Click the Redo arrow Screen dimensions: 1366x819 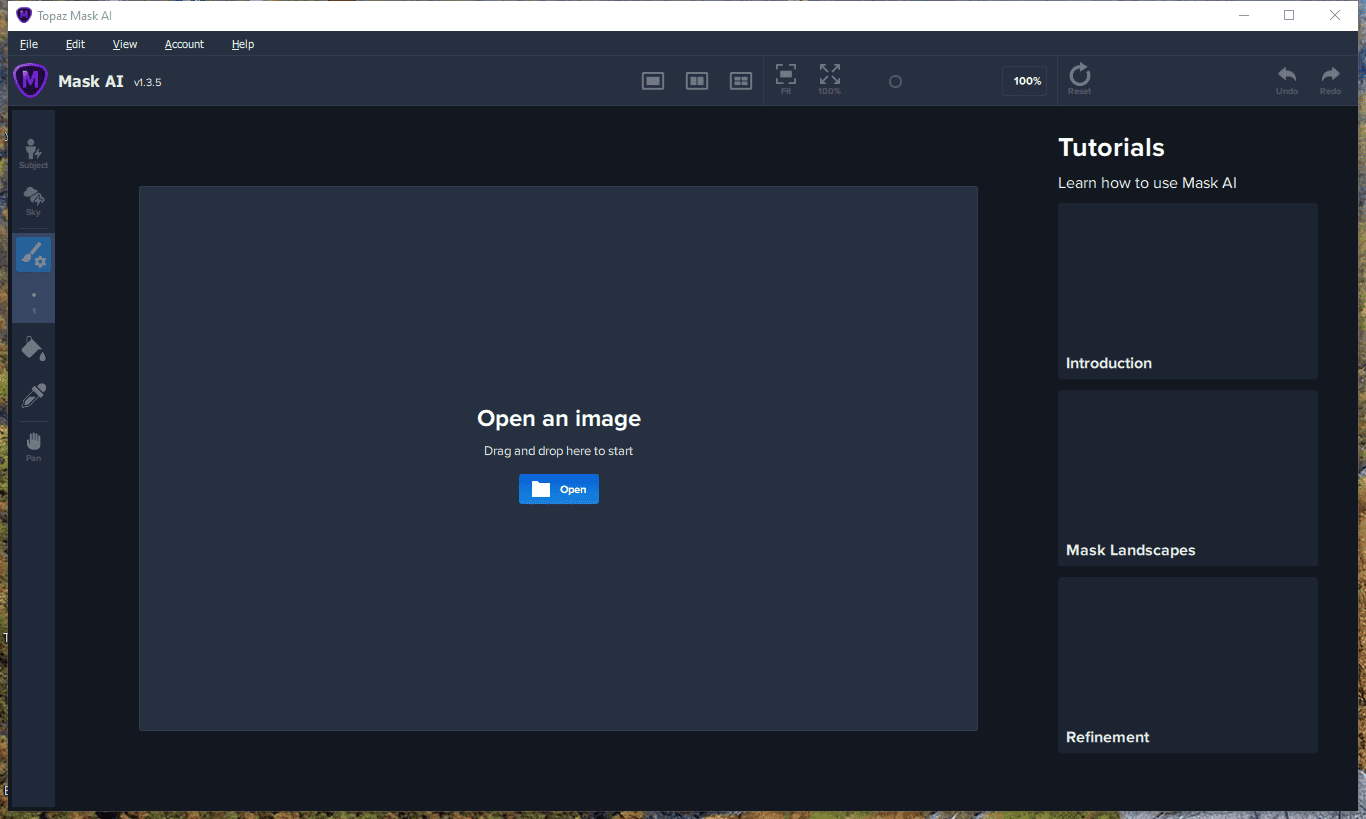coord(1330,79)
